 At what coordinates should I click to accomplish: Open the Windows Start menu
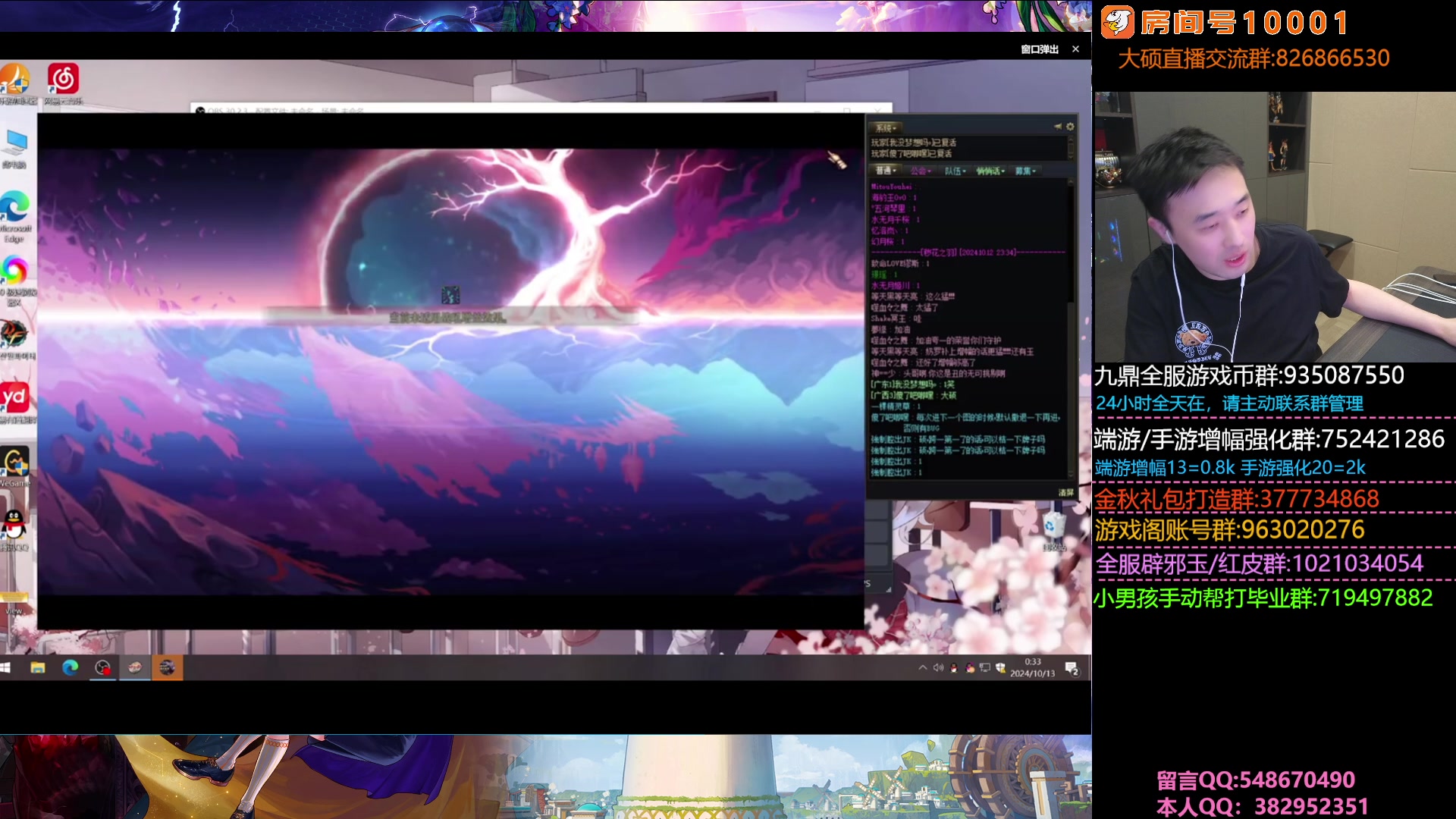point(6,667)
